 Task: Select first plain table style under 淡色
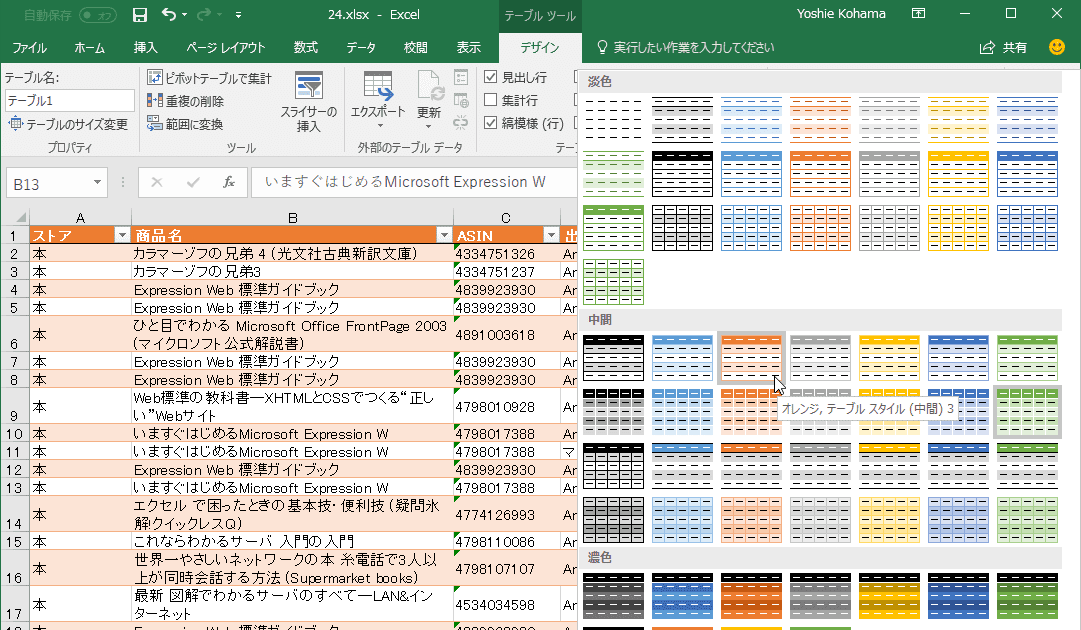(x=614, y=120)
